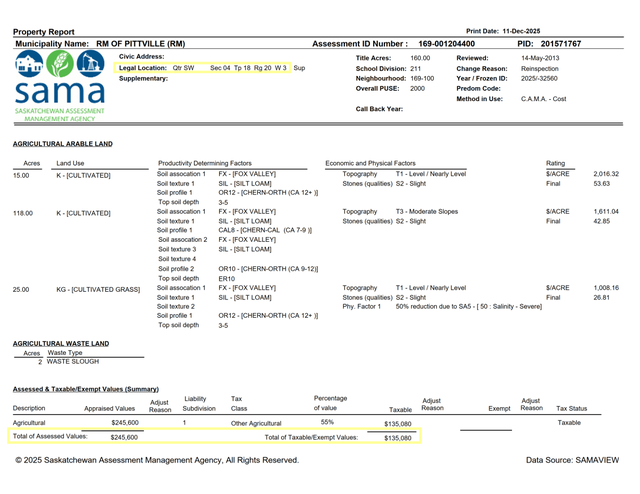
Task: Click the house icon in SAMA logo
Action: pyautogui.click(x=30, y=66)
